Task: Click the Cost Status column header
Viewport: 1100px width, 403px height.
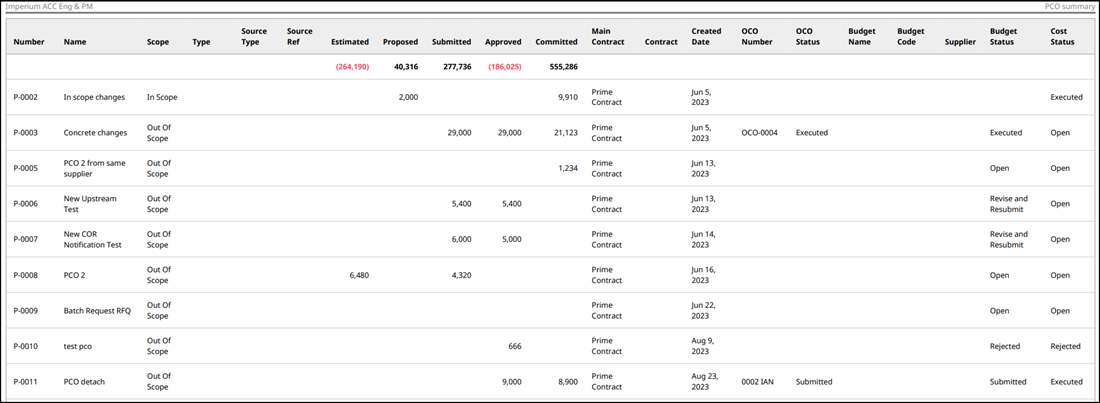Action: 1059,36
